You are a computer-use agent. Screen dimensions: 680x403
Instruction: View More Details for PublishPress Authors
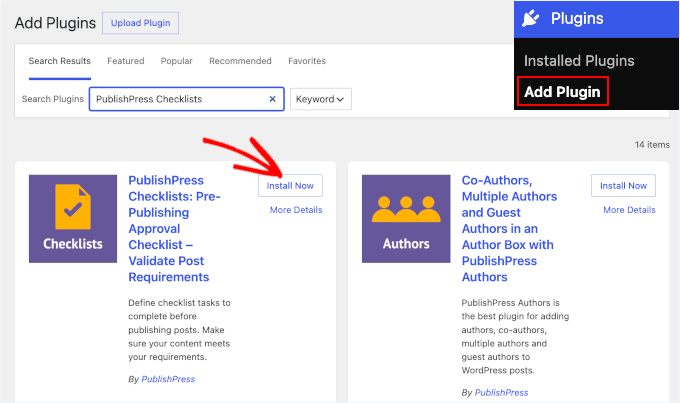[x=629, y=210]
